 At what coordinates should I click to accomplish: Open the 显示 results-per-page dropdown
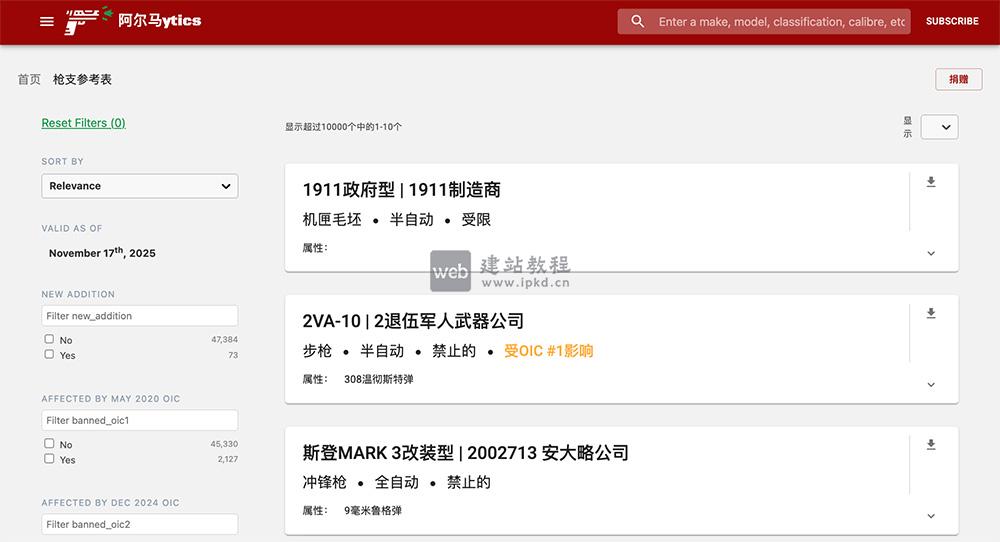click(939, 127)
